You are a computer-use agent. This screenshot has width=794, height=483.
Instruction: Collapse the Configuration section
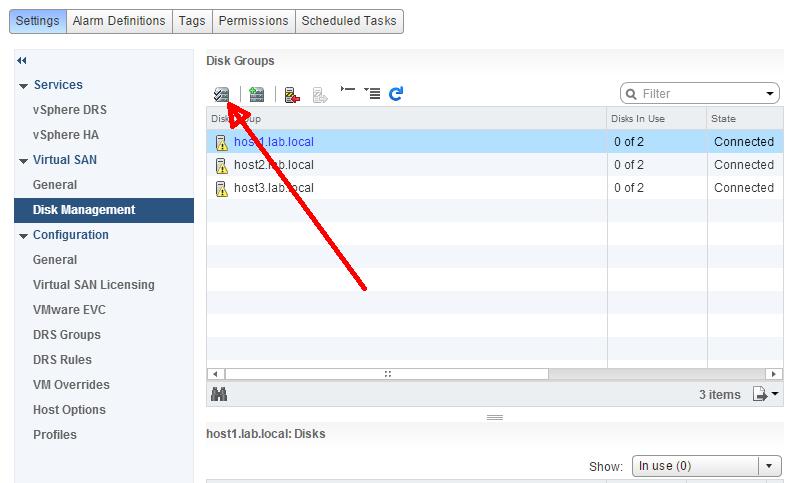click(x=23, y=236)
